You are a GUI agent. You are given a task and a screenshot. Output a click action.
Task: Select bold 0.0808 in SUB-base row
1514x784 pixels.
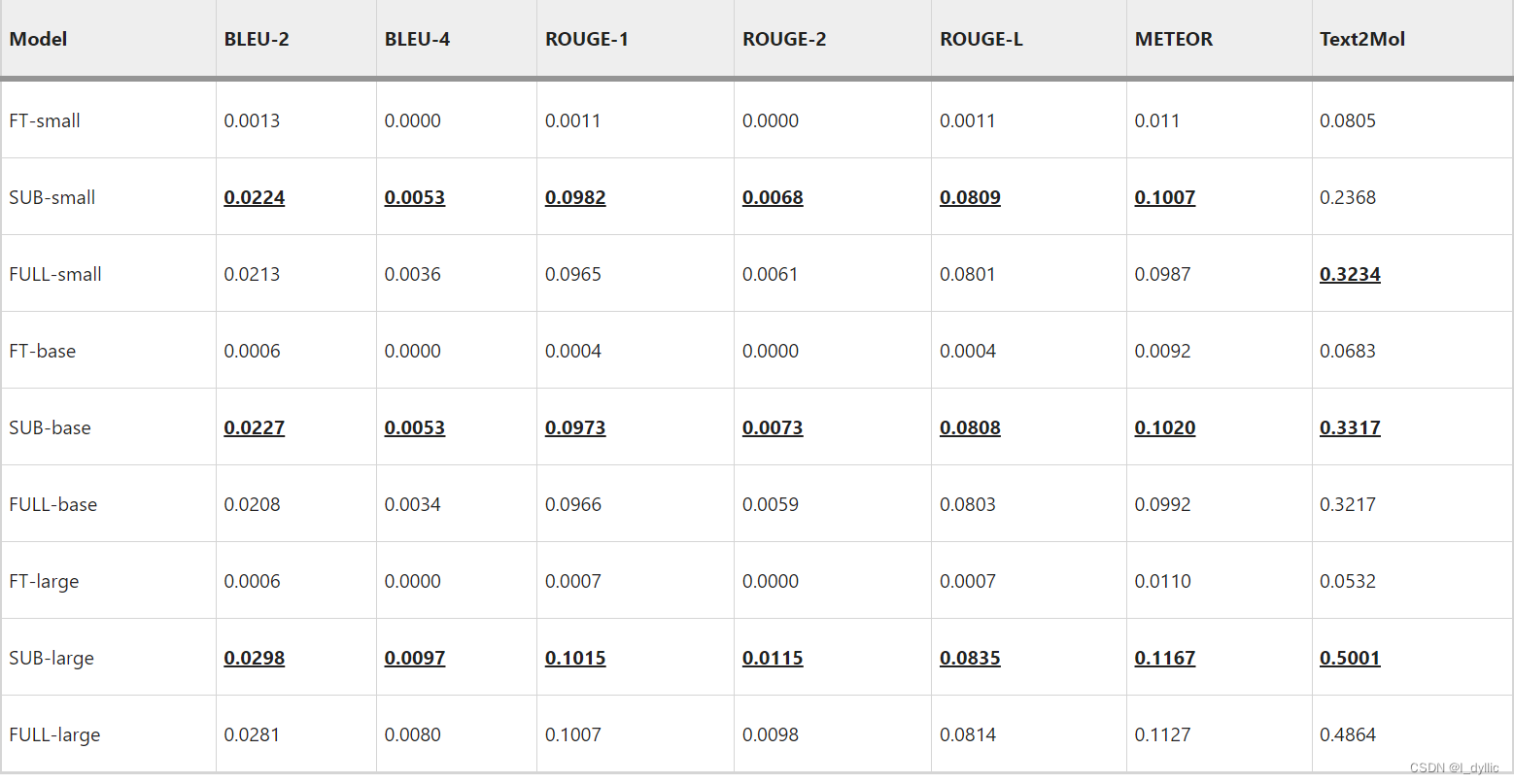[x=970, y=427]
